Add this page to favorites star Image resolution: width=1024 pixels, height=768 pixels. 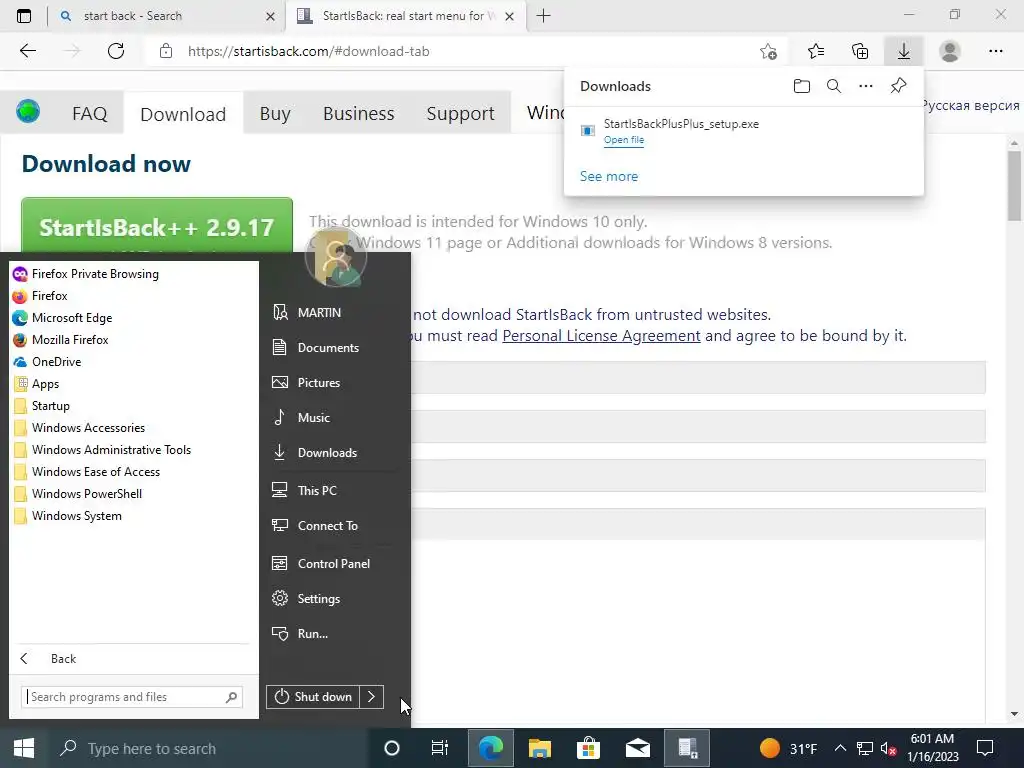coord(769,52)
